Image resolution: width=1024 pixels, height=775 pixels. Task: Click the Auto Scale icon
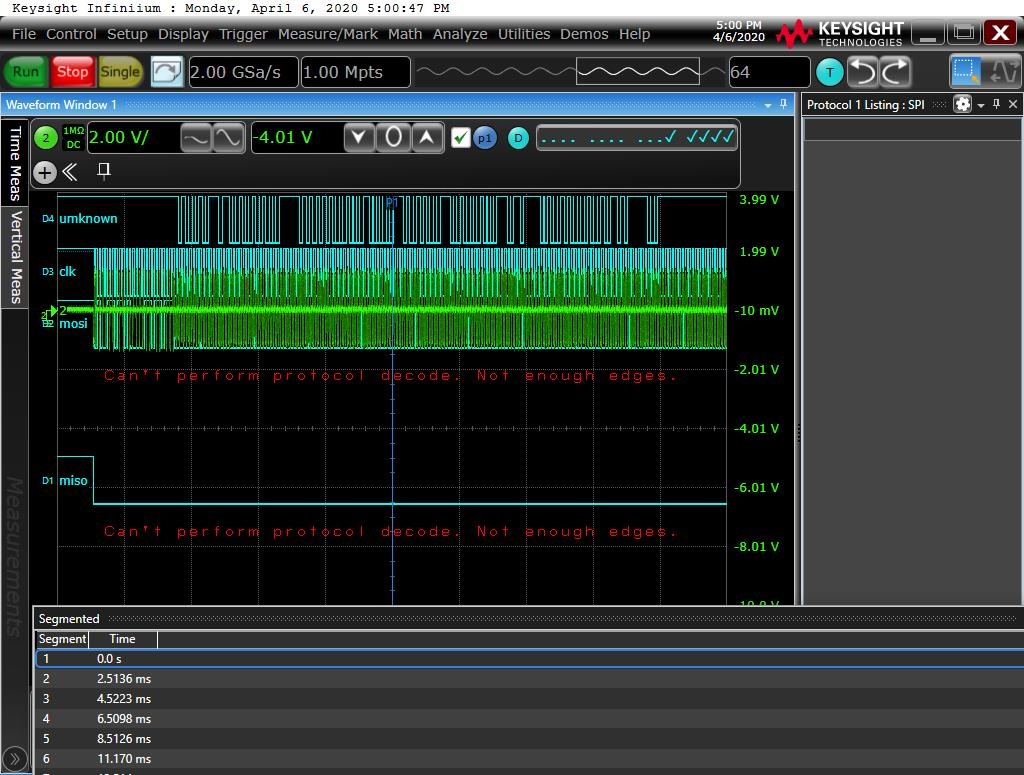167,72
